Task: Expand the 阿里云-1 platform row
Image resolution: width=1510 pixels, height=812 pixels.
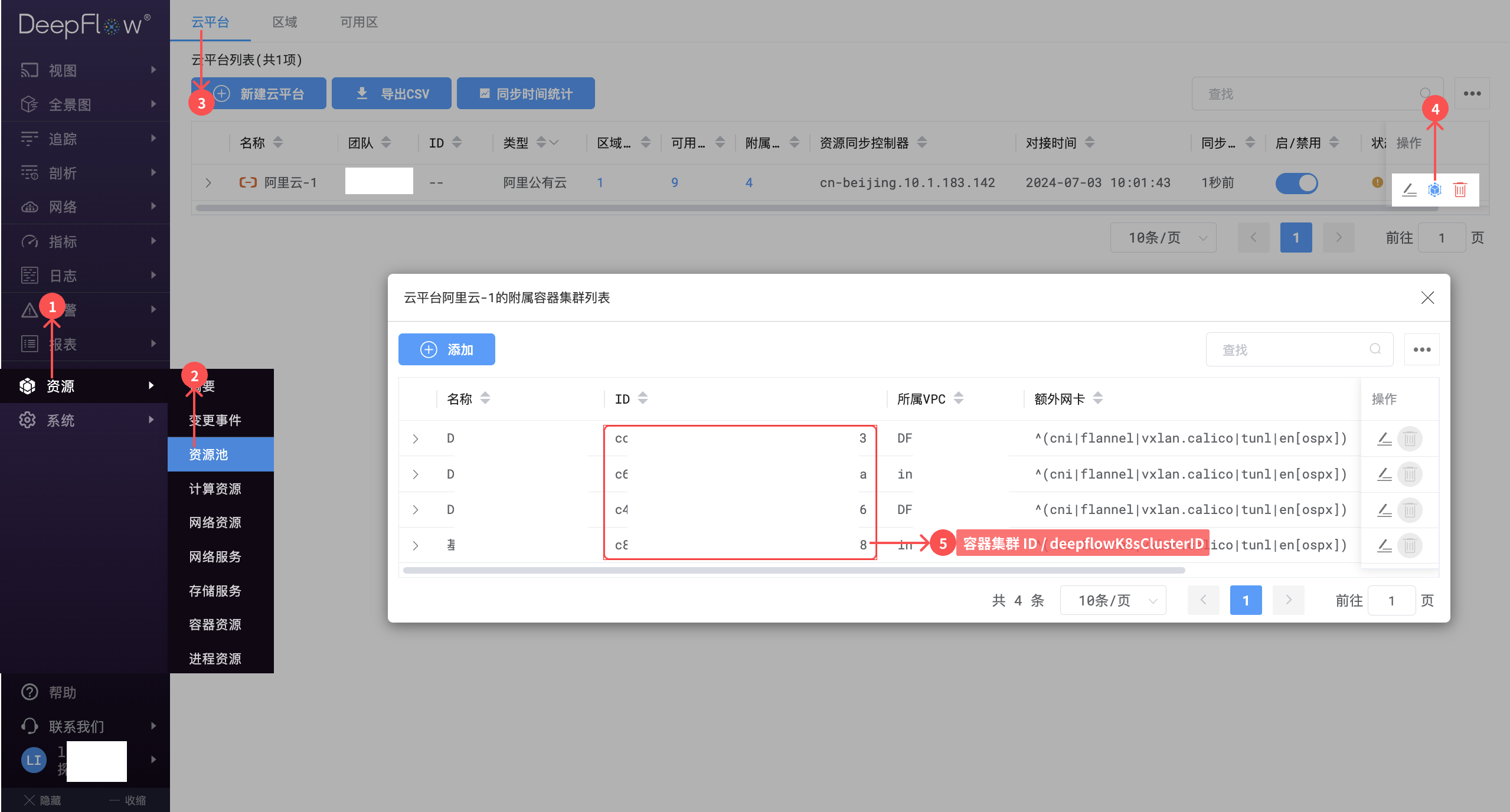Action: point(207,182)
